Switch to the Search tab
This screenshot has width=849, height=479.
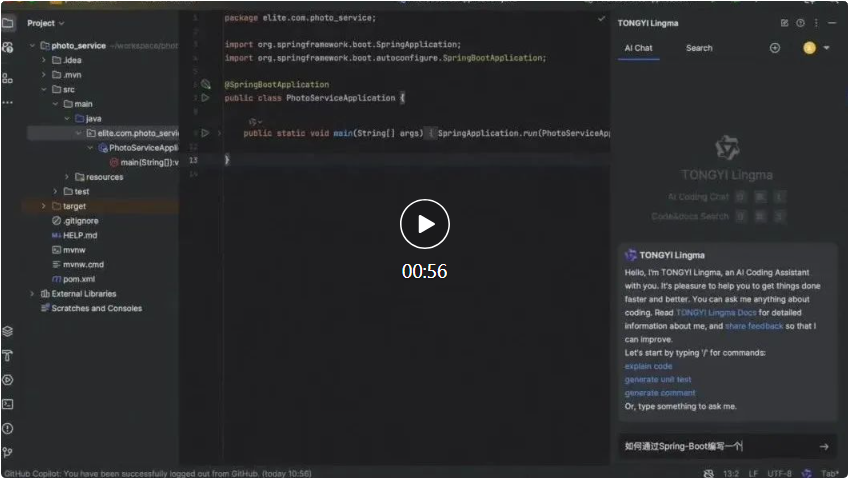point(699,48)
